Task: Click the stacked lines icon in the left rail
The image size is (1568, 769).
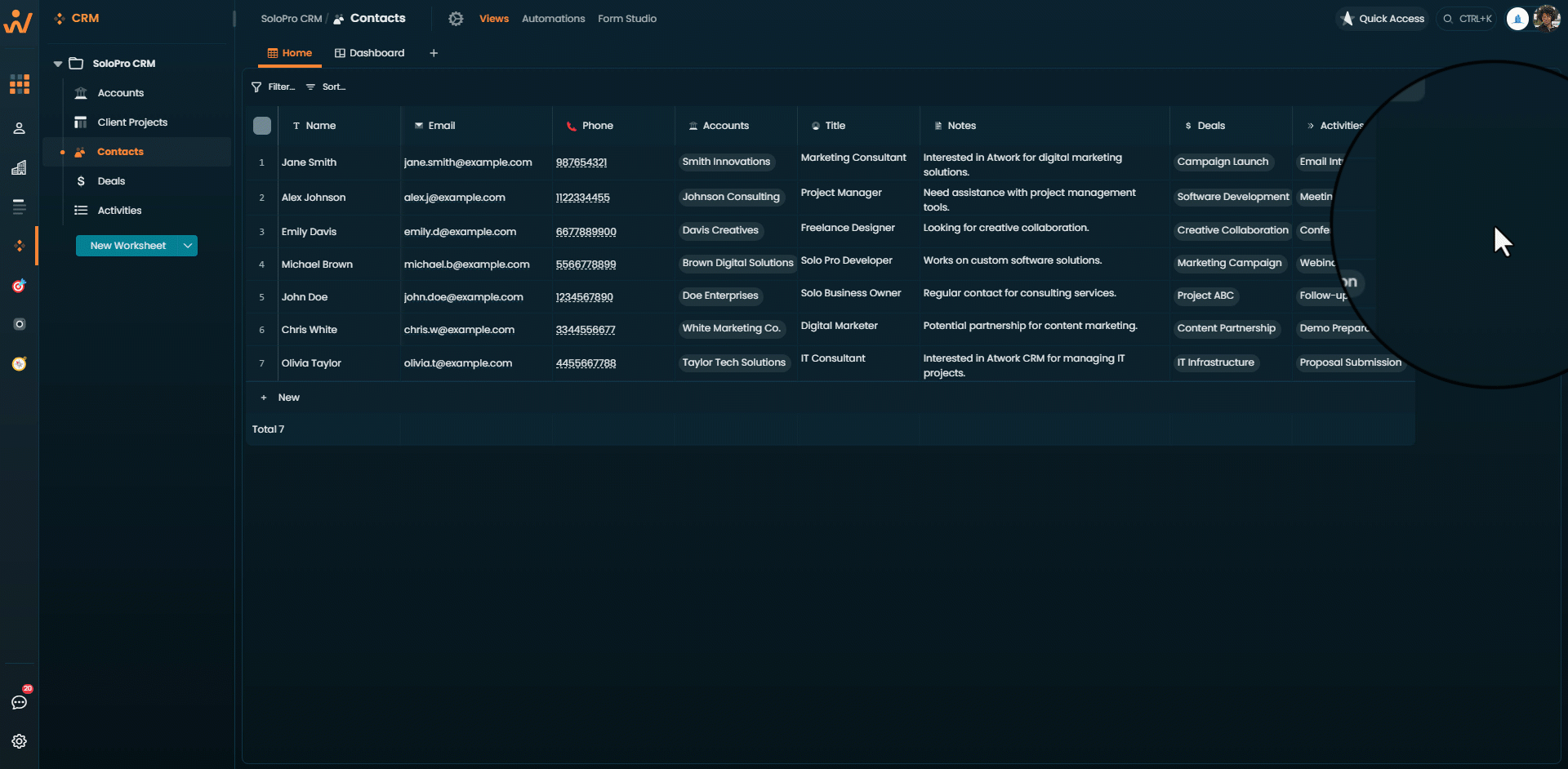Action: (x=20, y=207)
